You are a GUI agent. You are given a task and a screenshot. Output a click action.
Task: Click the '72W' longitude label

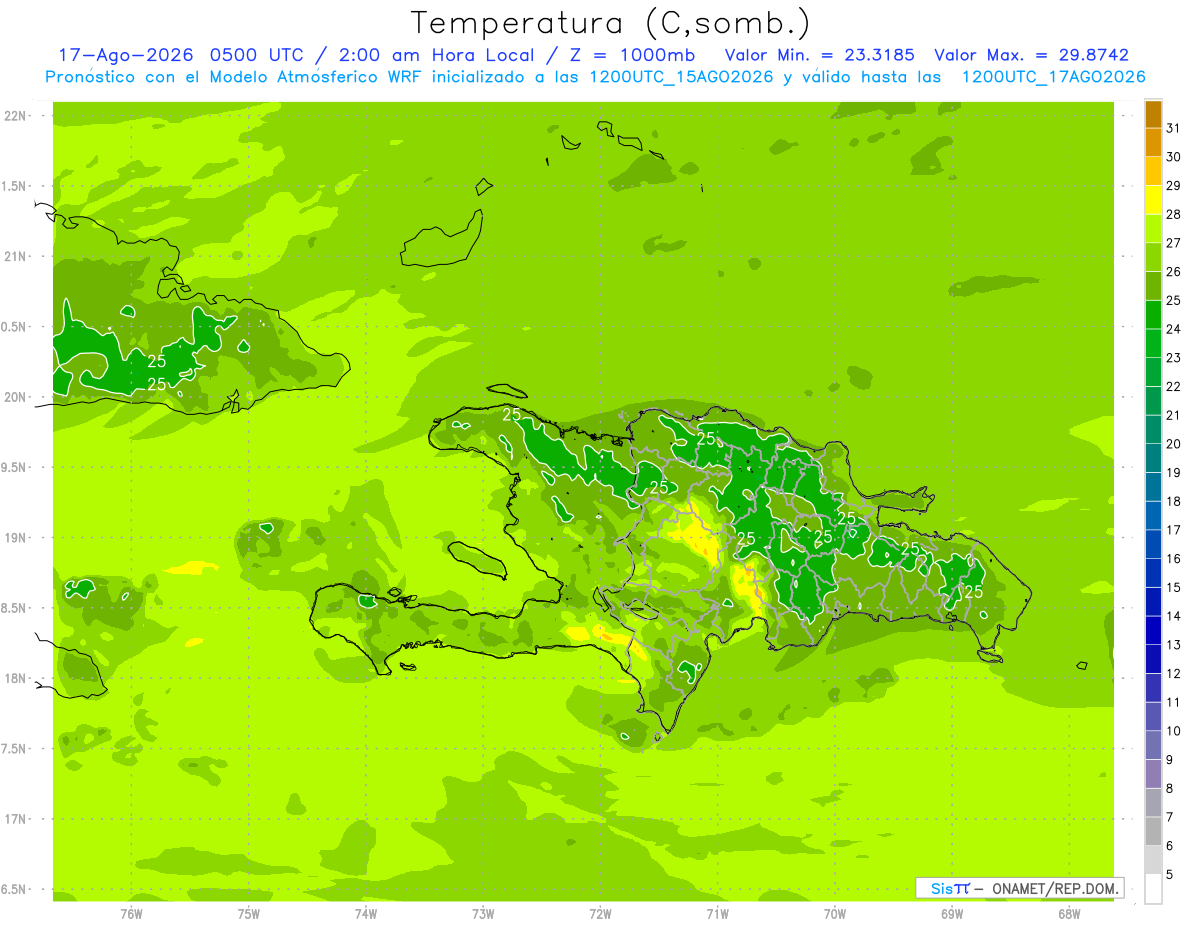[600, 914]
